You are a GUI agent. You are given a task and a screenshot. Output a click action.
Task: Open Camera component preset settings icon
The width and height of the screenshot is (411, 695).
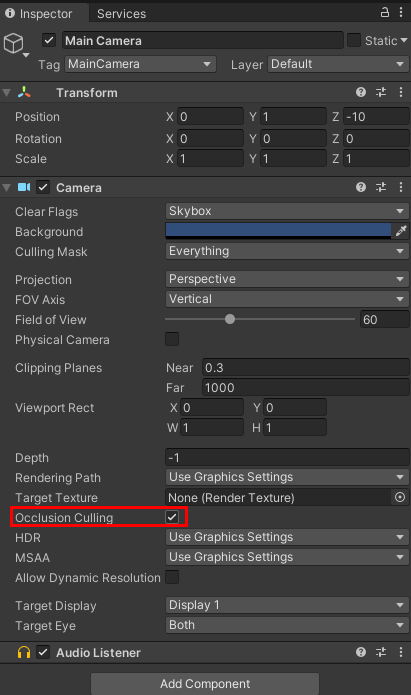[x=381, y=187]
